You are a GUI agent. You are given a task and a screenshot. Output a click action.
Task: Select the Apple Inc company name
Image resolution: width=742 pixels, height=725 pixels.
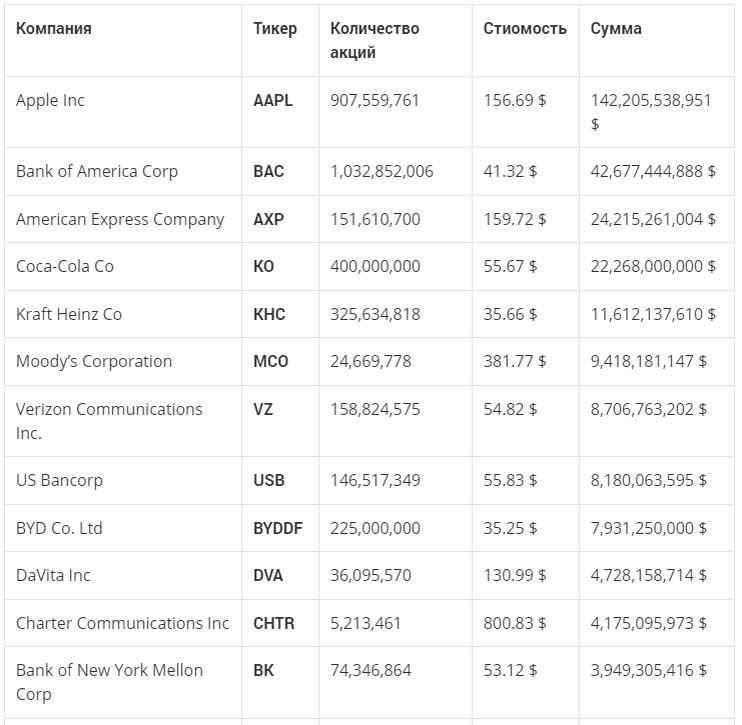[50, 101]
